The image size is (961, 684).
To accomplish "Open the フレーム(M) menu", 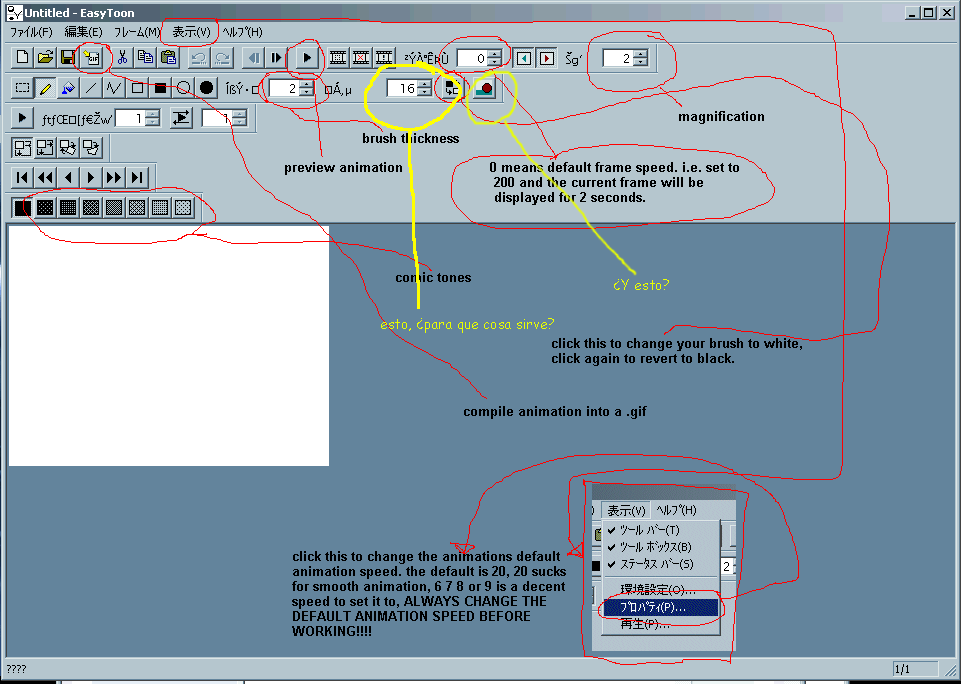I will pos(137,32).
